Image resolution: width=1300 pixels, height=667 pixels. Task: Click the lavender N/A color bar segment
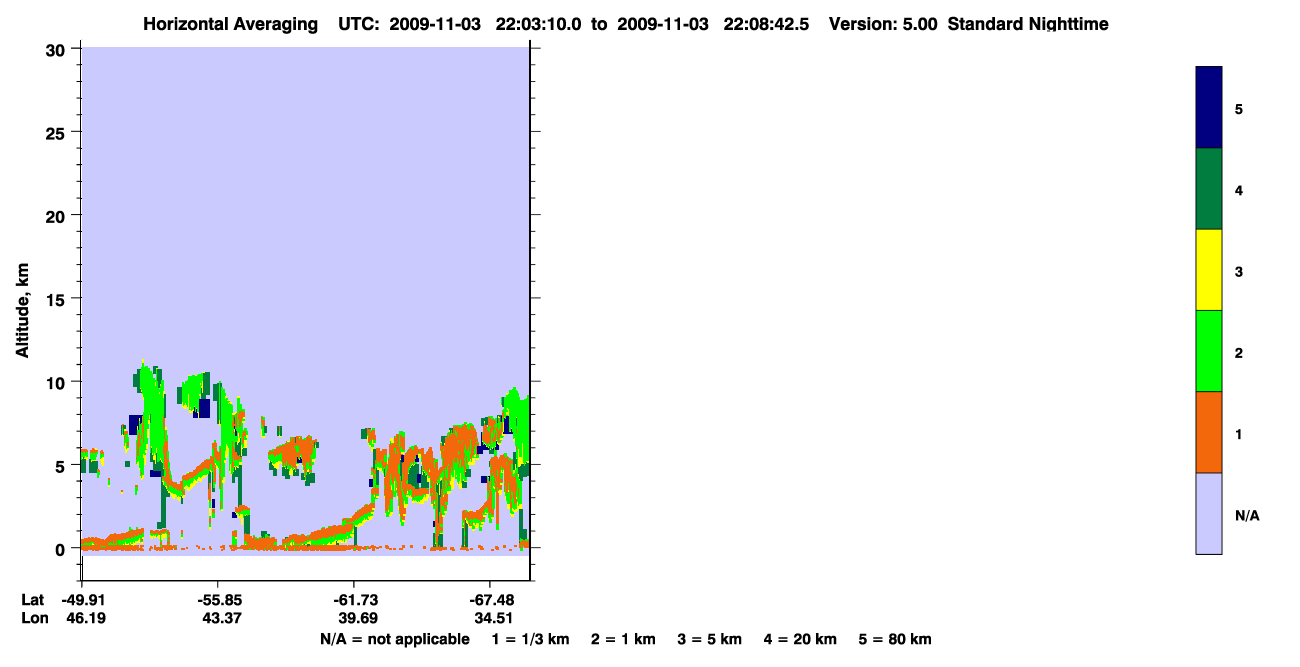click(x=1209, y=513)
